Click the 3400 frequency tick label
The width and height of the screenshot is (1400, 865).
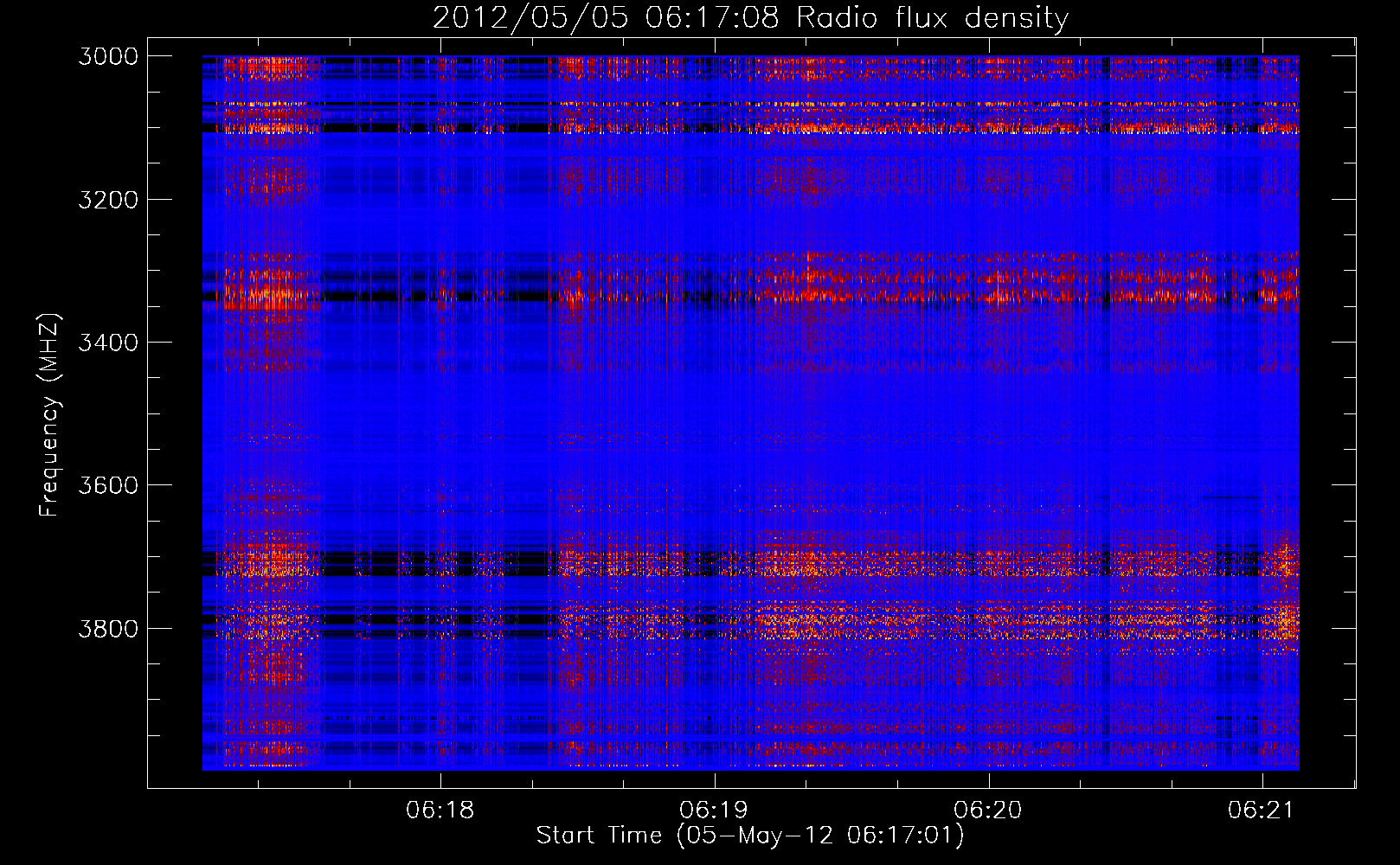click(108, 343)
